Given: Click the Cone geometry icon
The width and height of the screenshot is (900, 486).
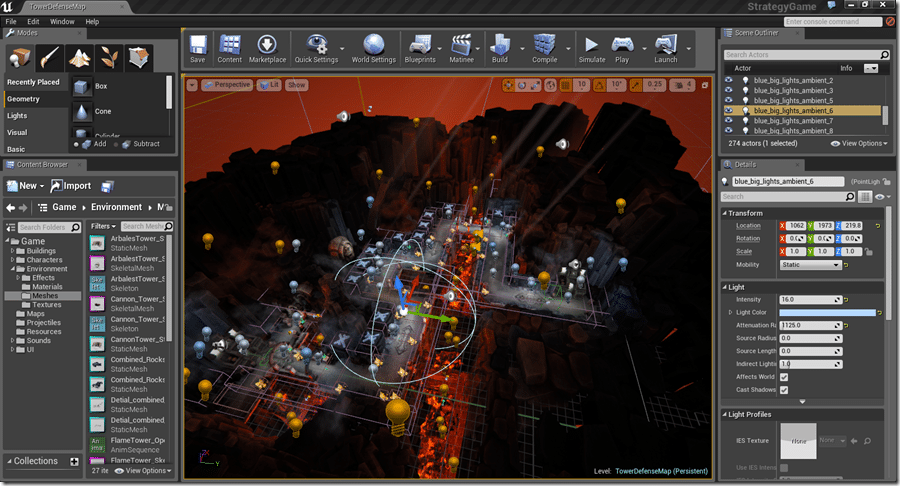Looking at the screenshot, I should [82, 111].
